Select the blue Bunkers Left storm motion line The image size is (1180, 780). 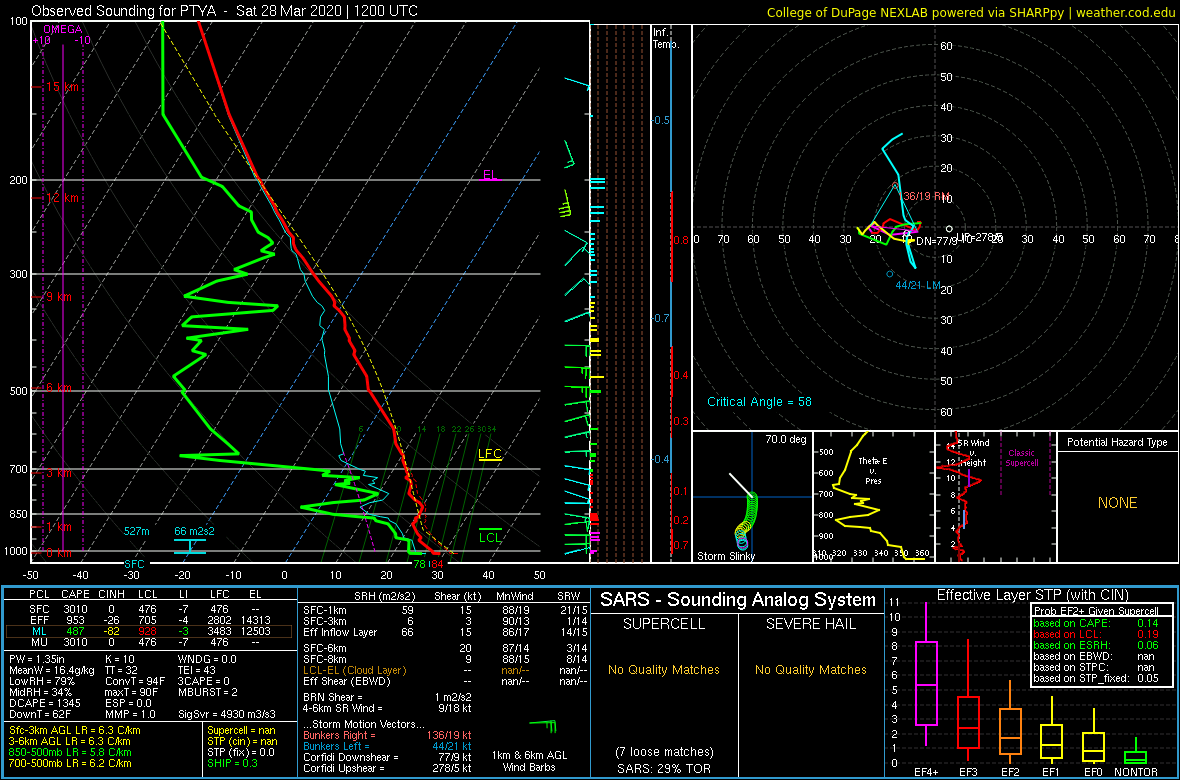pos(387,746)
